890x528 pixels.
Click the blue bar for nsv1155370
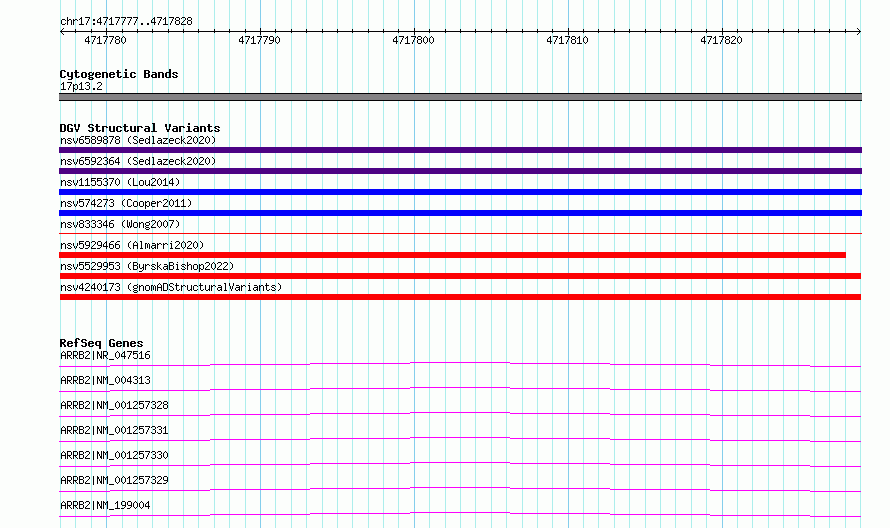[460, 192]
